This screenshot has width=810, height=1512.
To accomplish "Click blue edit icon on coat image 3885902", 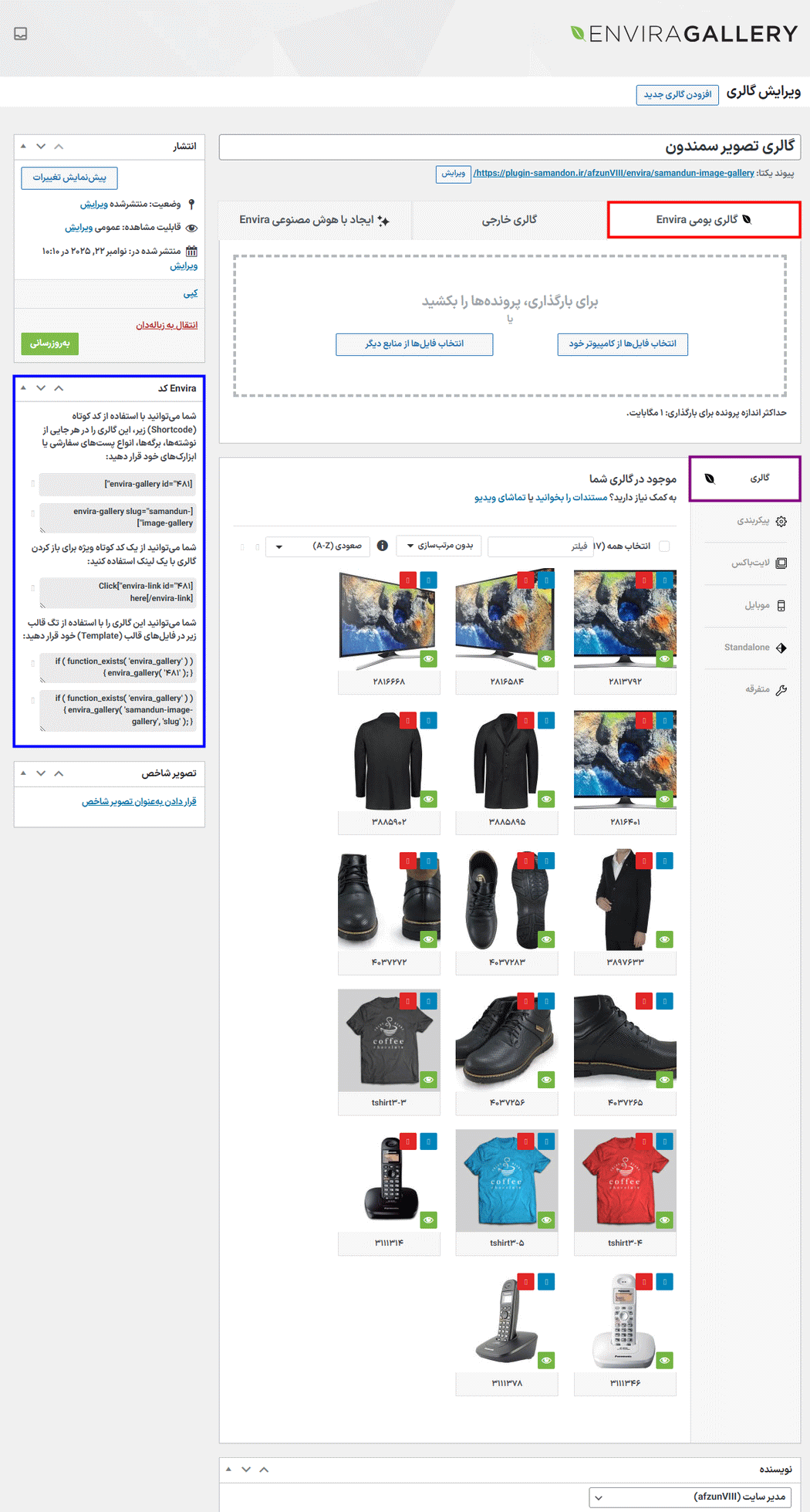I will pyautogui.click(x=428, y=720).
